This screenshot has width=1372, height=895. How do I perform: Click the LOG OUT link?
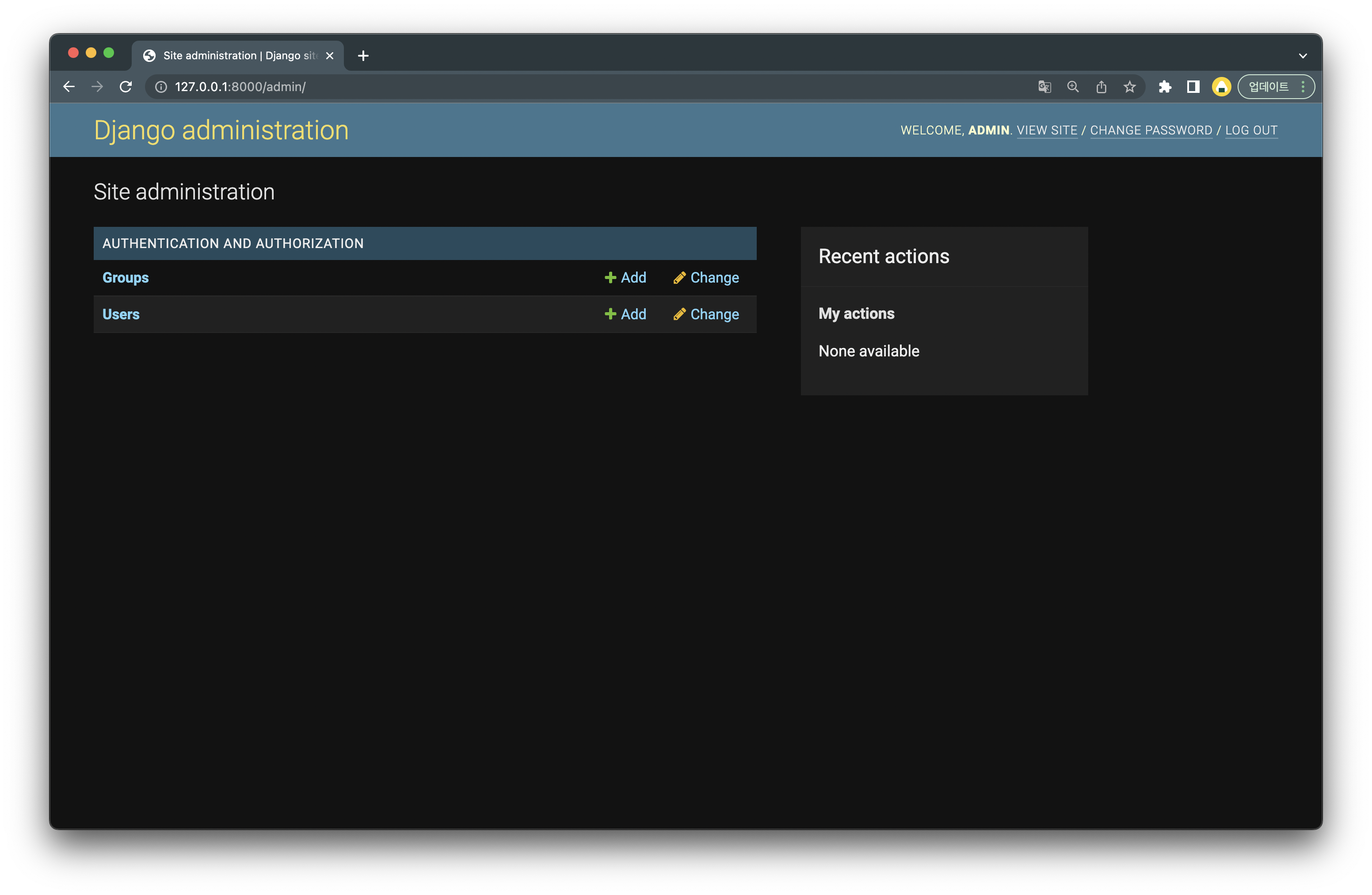1251,130
